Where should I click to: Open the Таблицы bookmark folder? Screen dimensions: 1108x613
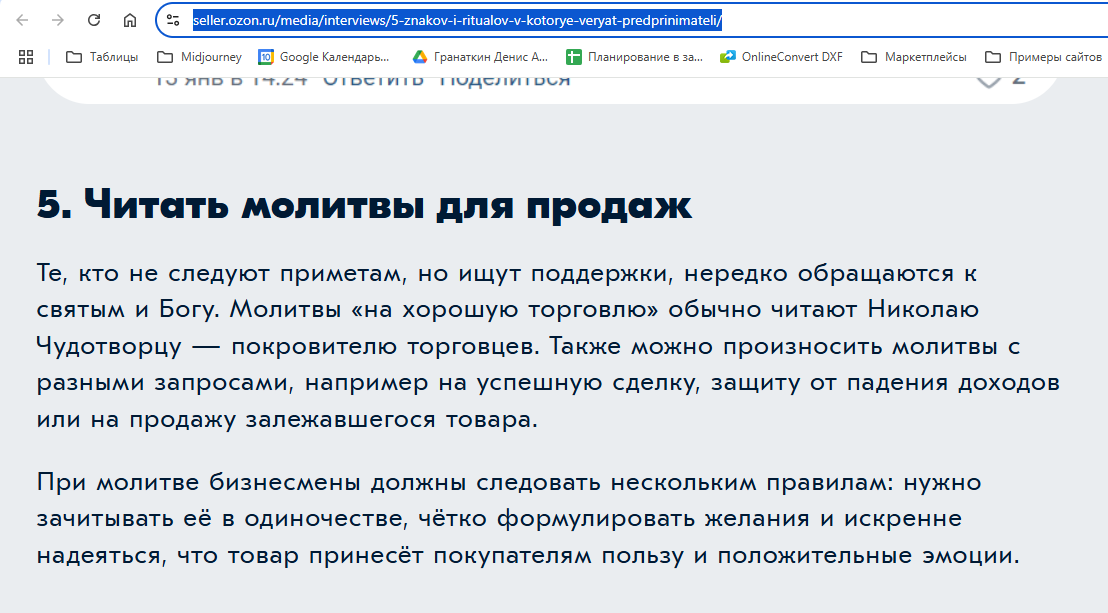pyautogui.click(x=102, y=57)
